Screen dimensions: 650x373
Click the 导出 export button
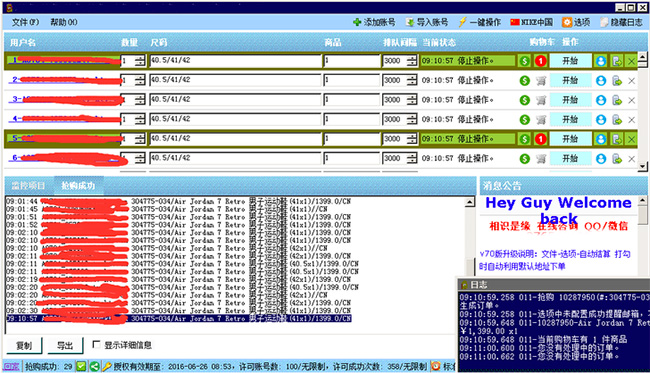pos(65,345)
